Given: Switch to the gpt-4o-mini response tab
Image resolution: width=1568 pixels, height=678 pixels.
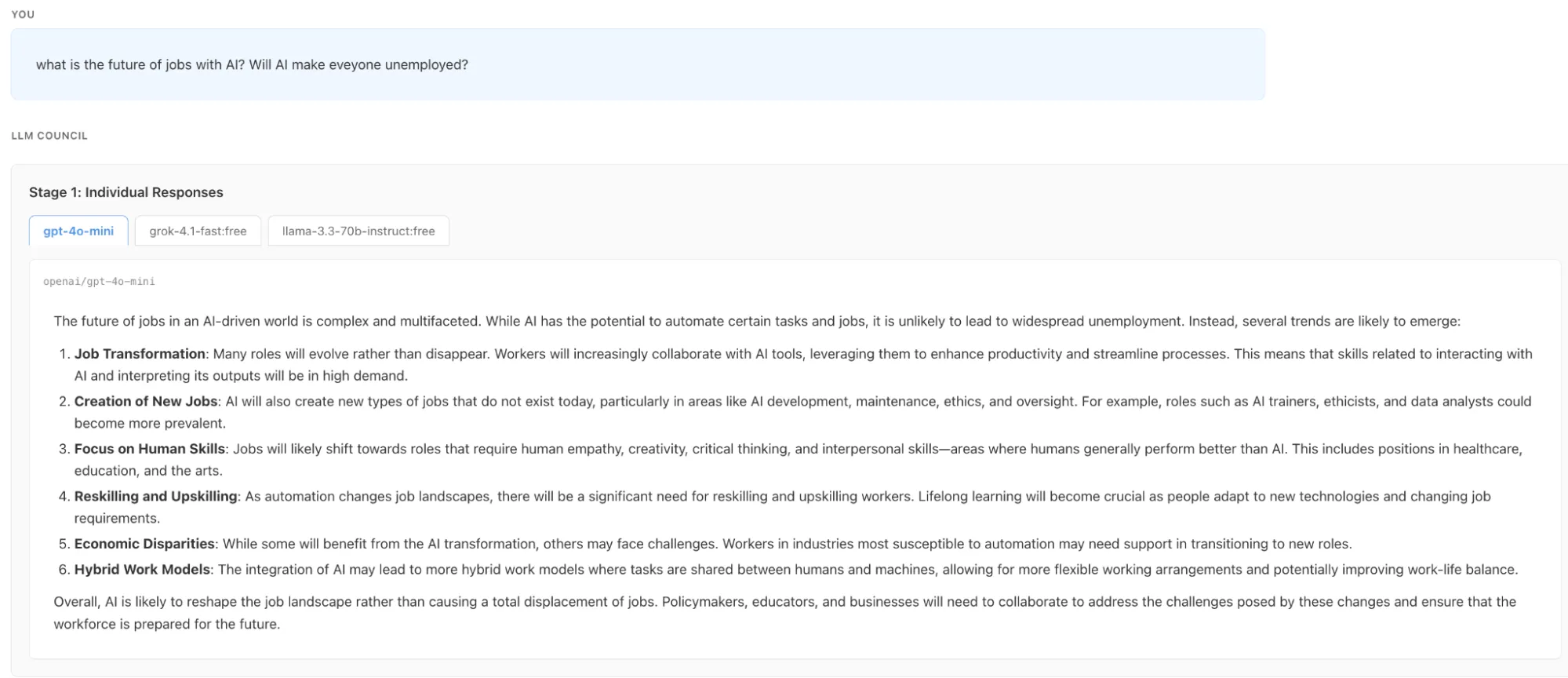Looking at the screenshot, I should 78,231.
